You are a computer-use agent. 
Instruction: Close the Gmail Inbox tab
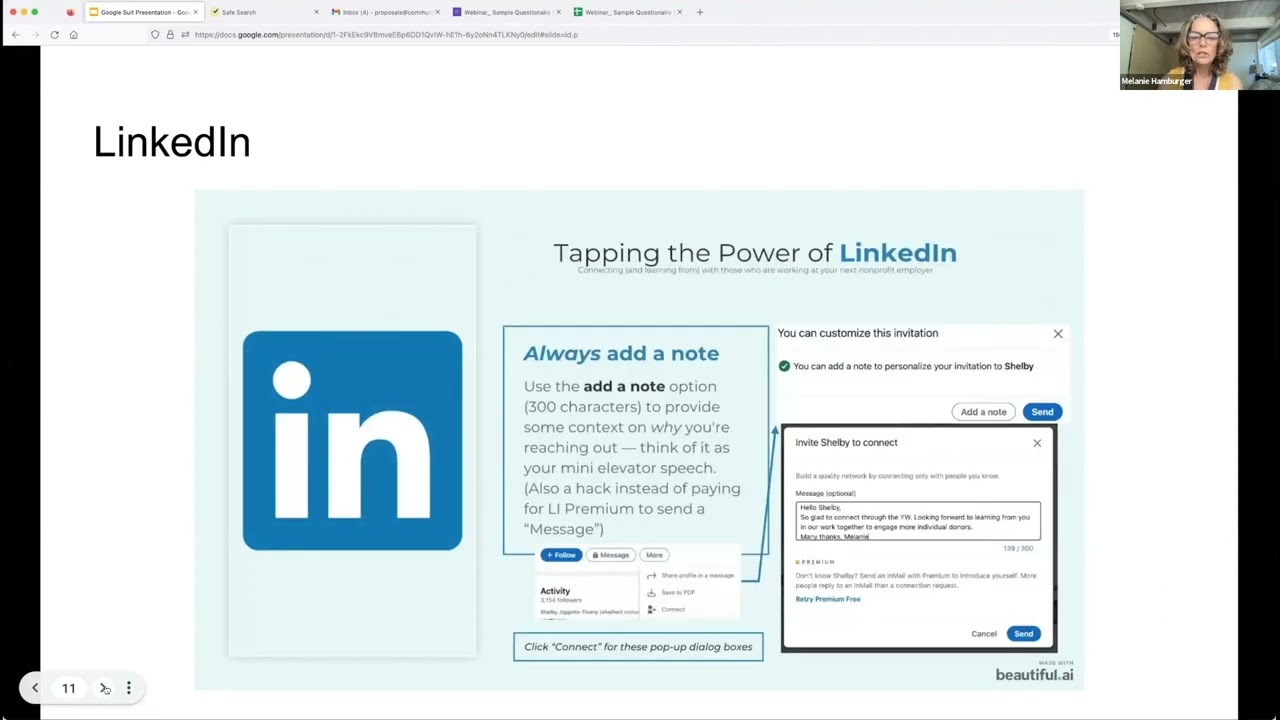[437, 12]
